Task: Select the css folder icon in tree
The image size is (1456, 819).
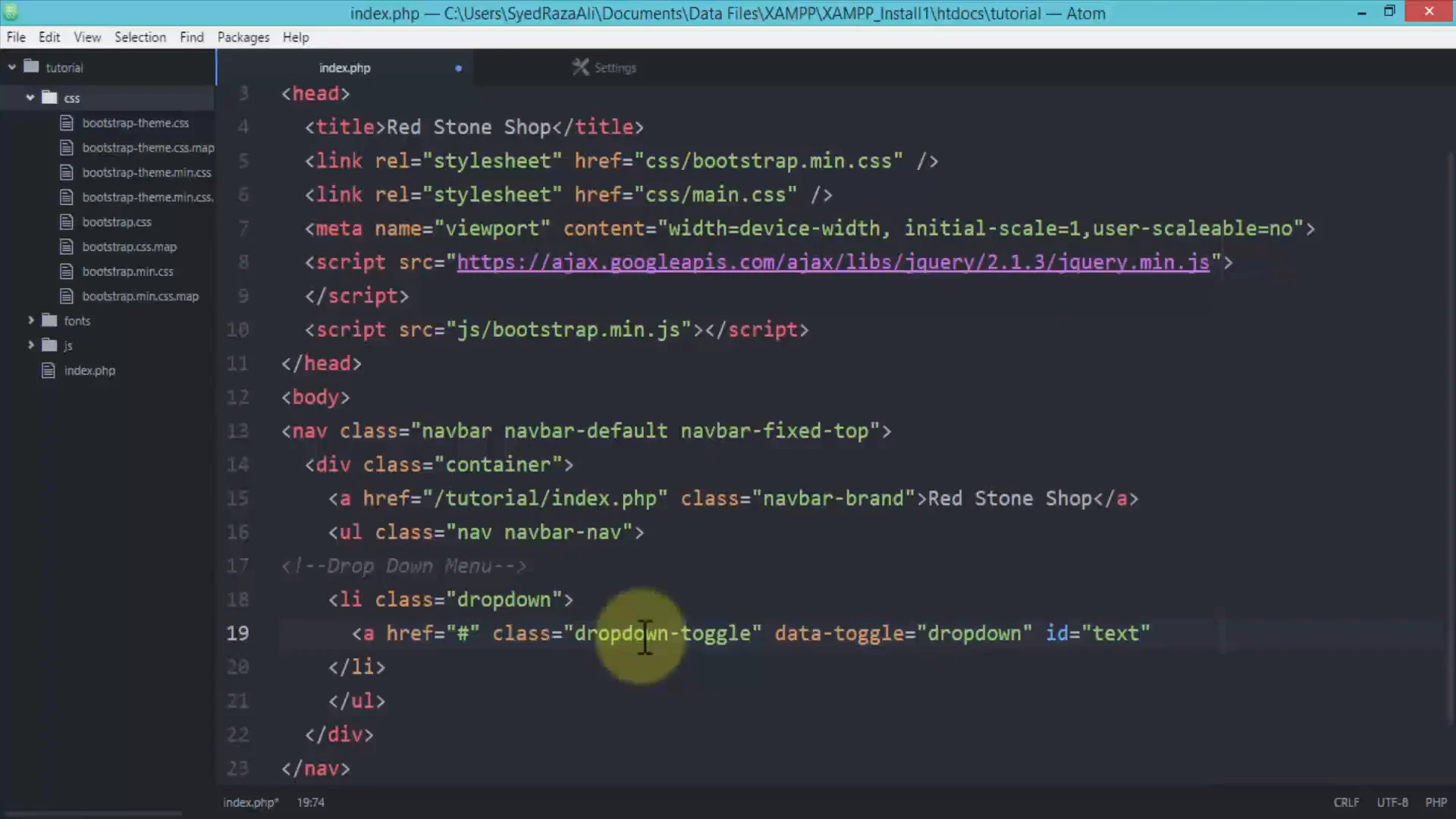Action: [x=50, y=97]
